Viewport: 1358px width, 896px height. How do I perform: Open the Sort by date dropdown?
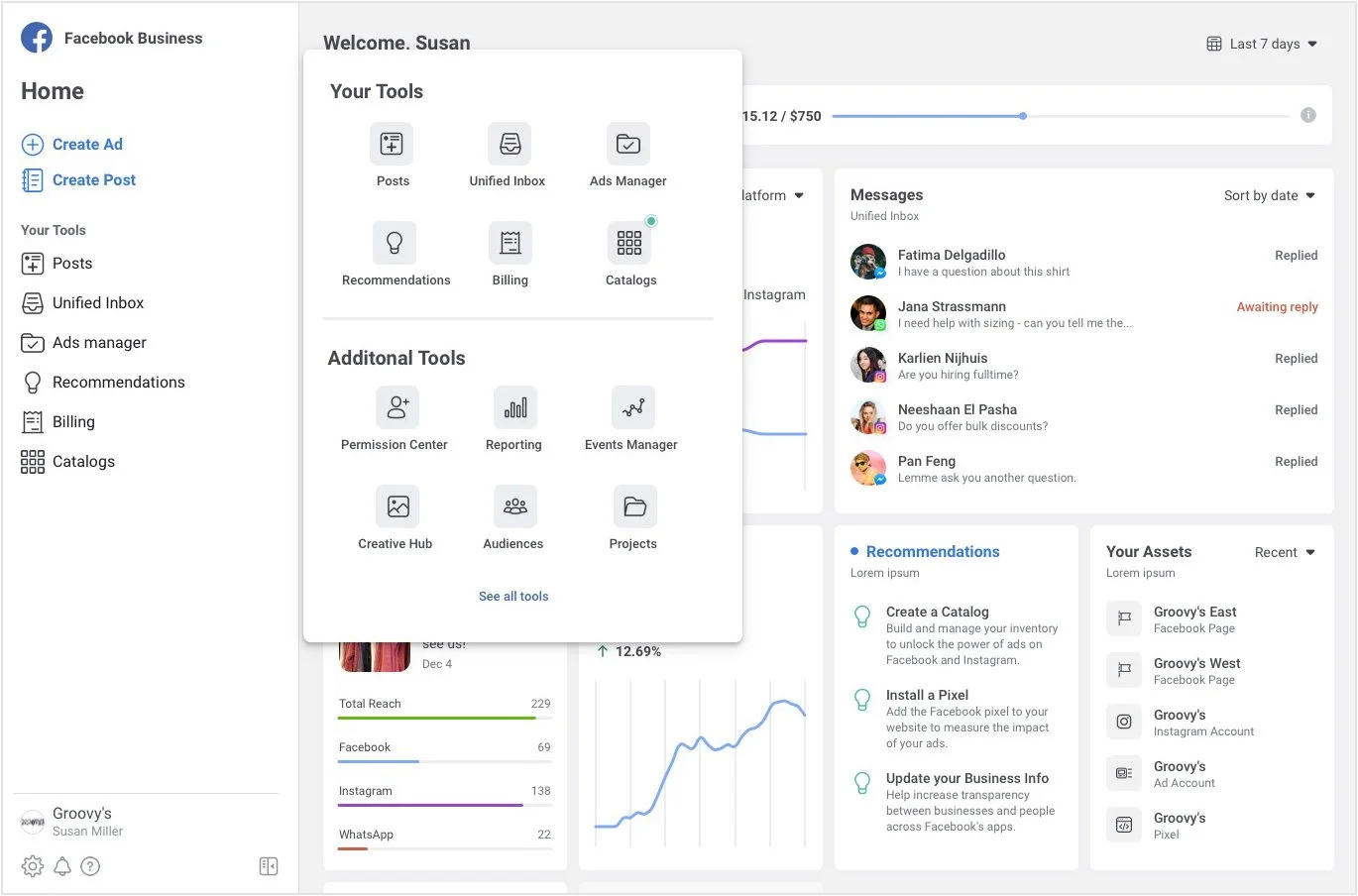click(x=1270, y=195)
